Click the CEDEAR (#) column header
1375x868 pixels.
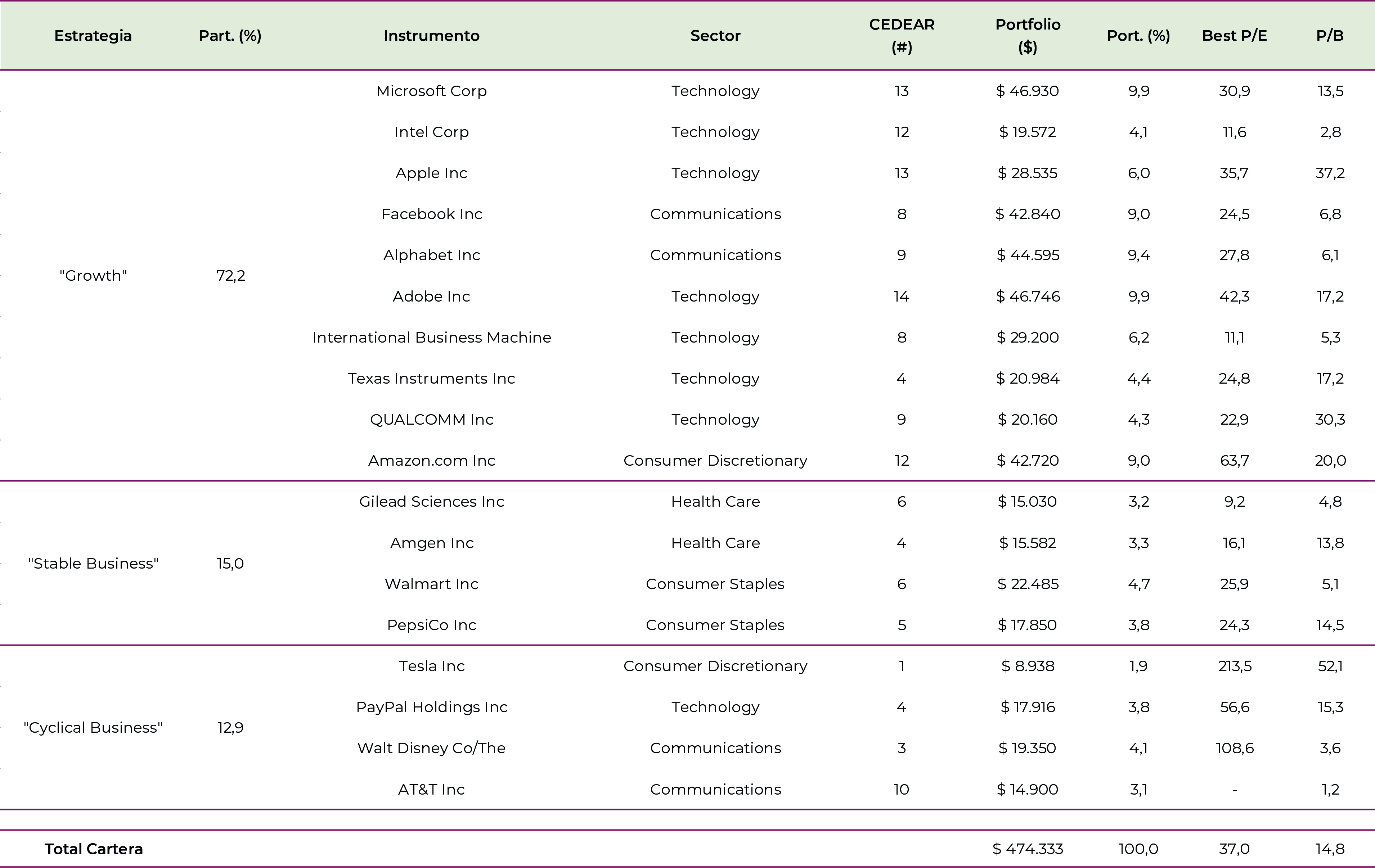(x=902, y=36)
